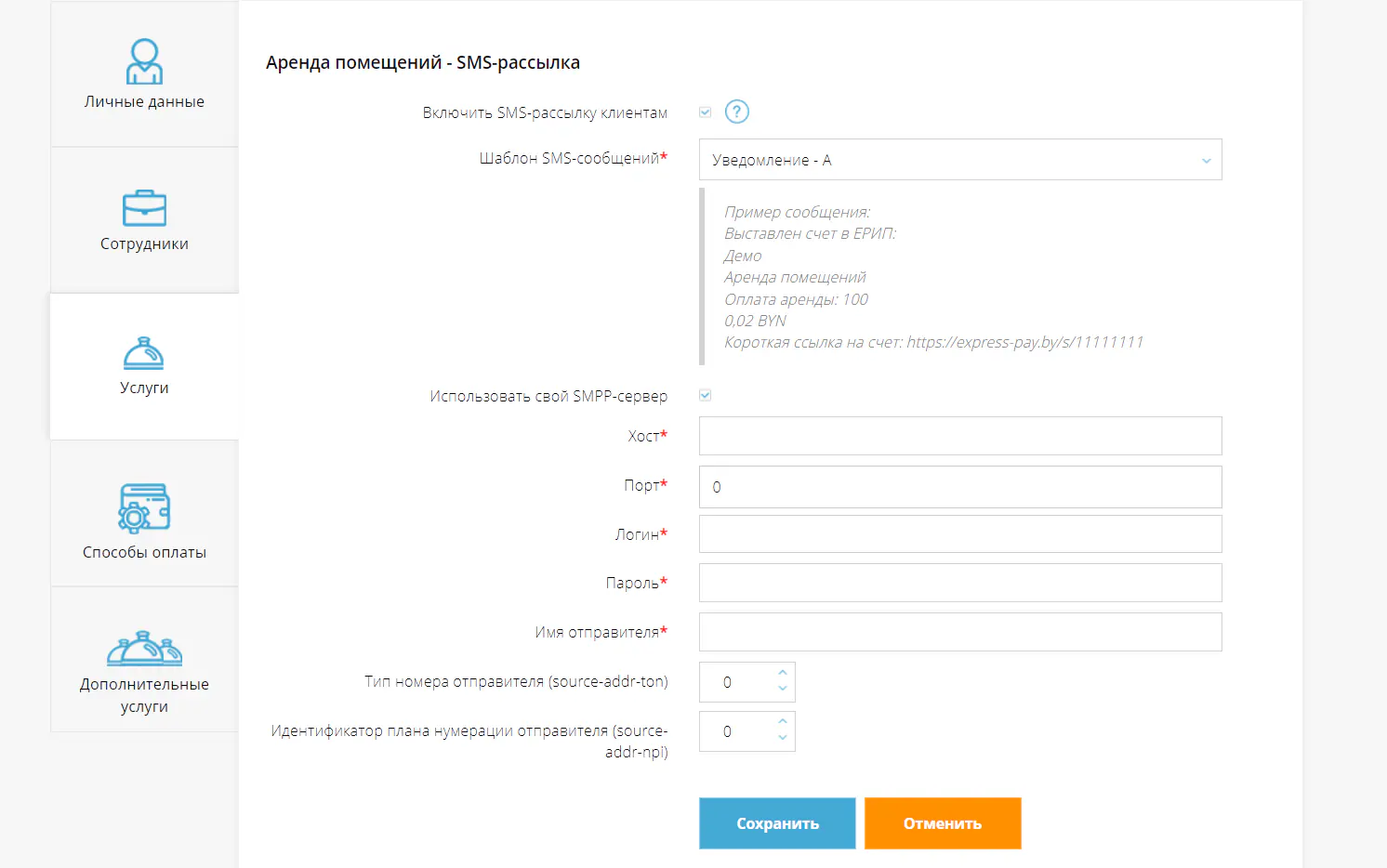Increase the source-addr-ton value with up arrow

point(783,673)
